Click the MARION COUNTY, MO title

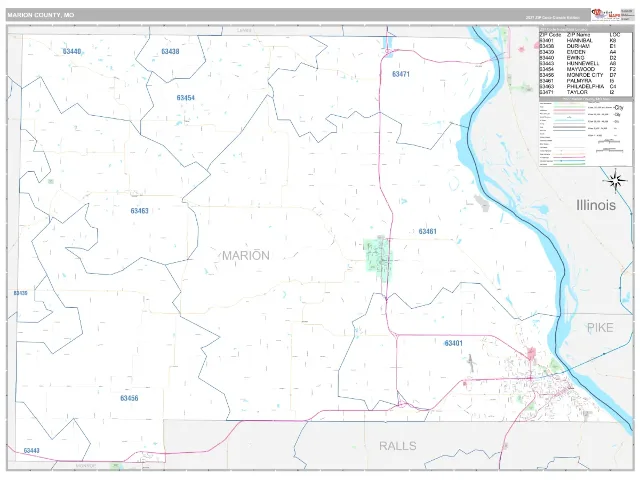[40, 15]
